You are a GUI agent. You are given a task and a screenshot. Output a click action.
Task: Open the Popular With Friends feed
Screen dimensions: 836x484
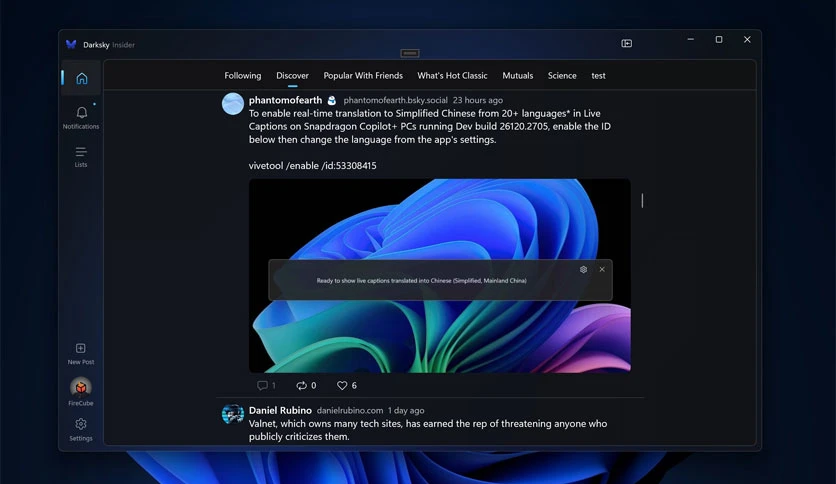pos(363,76)
